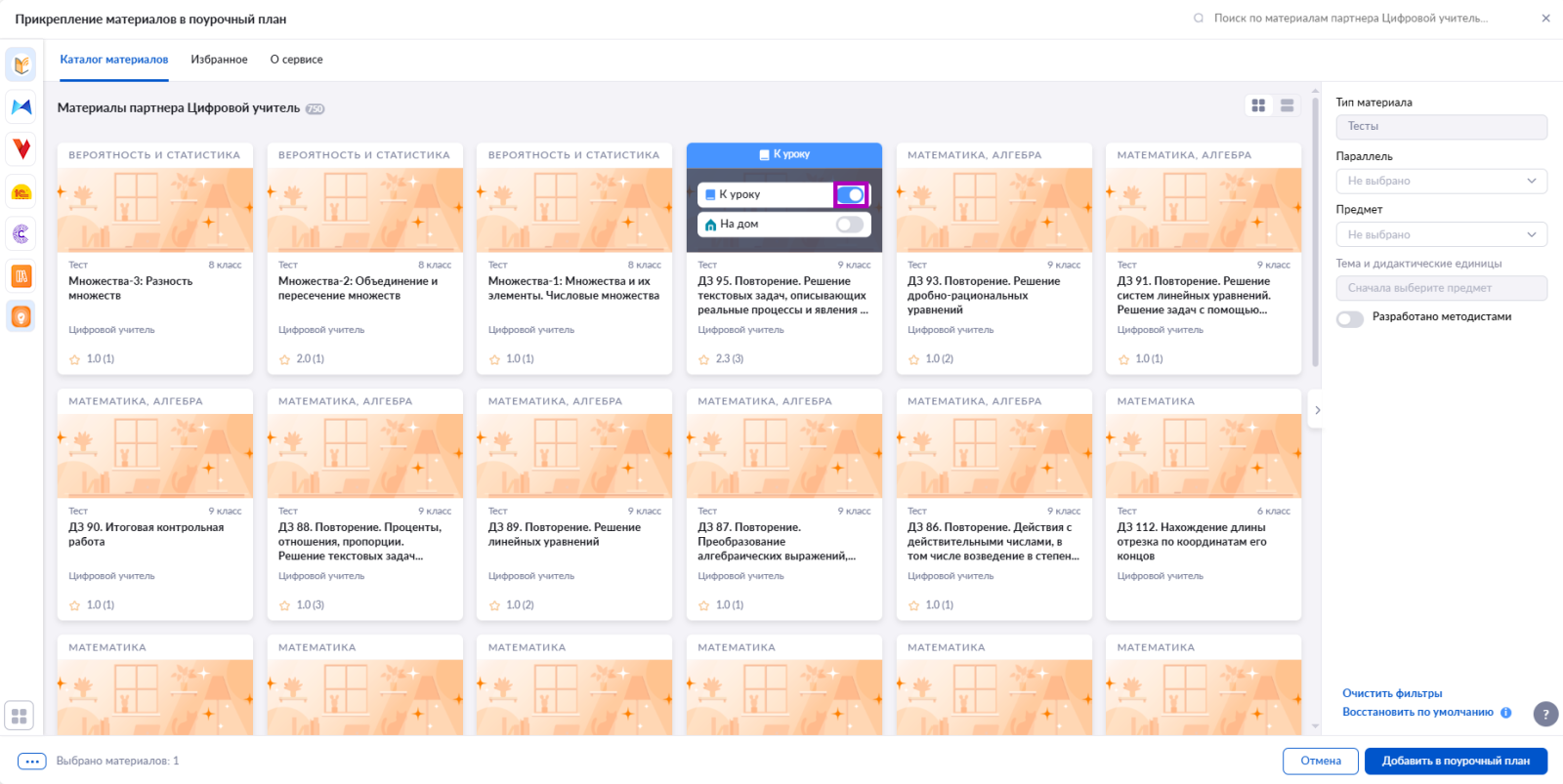This screenshot has height=784, width=1563.
Task: Open the purple C partner icon
Action: click(21, 233)
